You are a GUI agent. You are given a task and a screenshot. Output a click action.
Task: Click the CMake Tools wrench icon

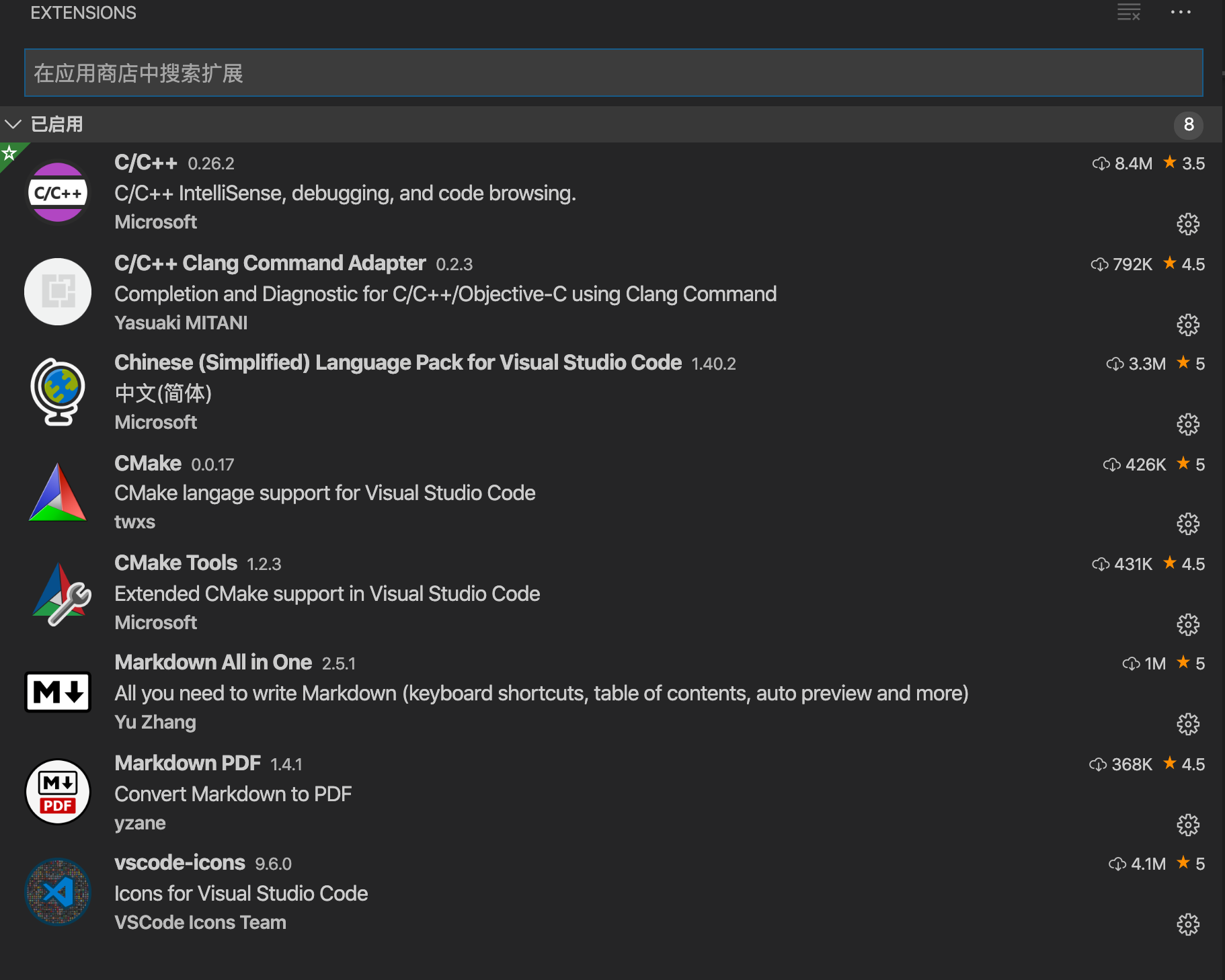61,593
